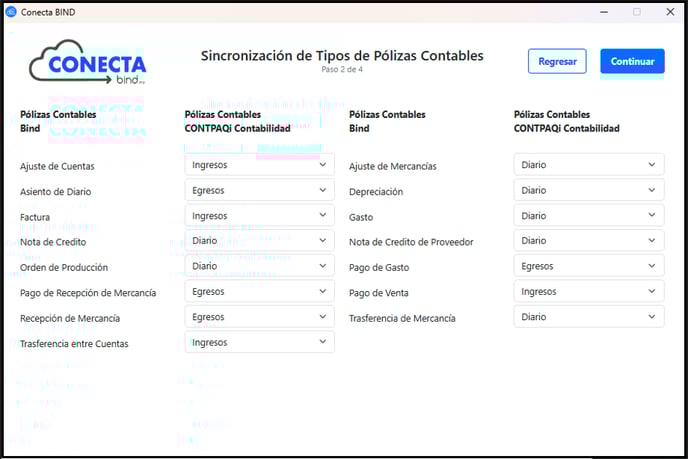Minimize the Conecta BIND window
Screen dimensions: 688x459
pyautogui.click(x=604, y=12)
